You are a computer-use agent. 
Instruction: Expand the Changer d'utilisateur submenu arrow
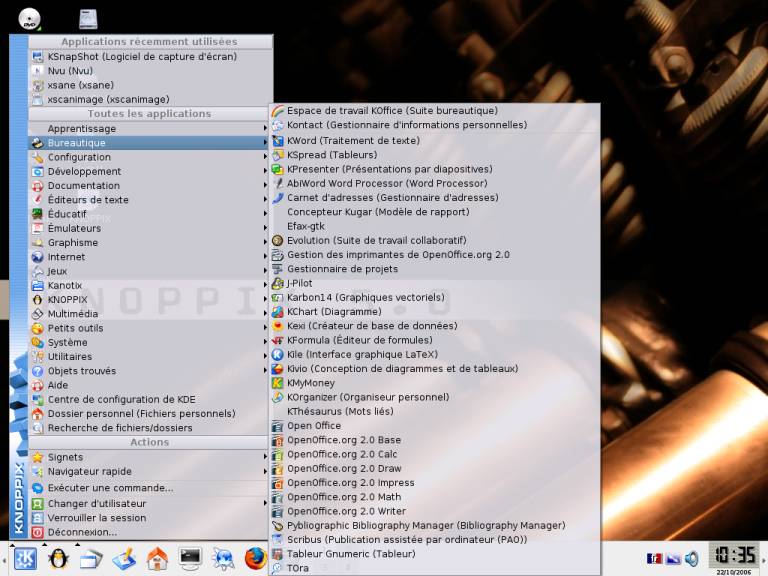[265, 503]
